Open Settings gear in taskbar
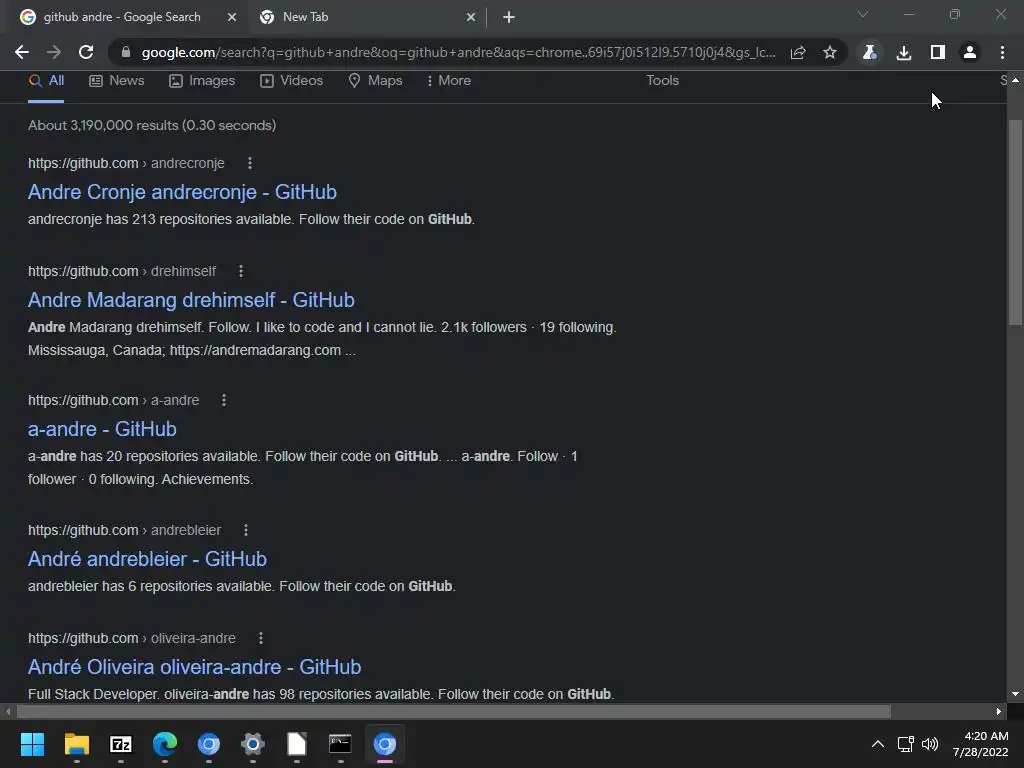This screenshot has width=1024, height=768. (x=253, y=744)
